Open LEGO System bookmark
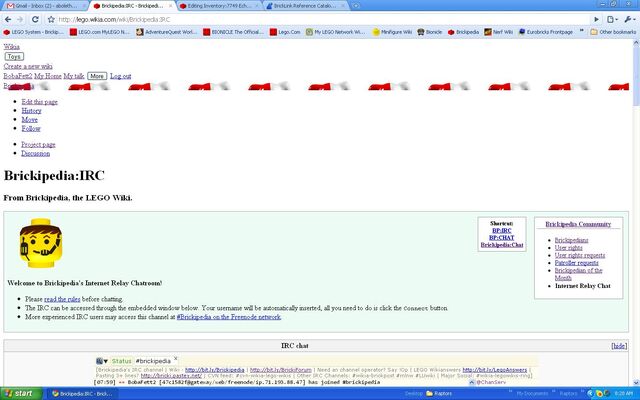This screenshot has width=640, height=400. tap(33, 32)
